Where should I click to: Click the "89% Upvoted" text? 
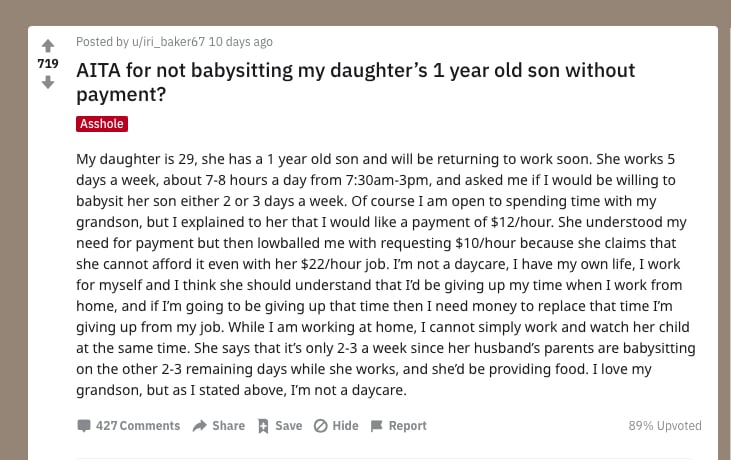665,425
